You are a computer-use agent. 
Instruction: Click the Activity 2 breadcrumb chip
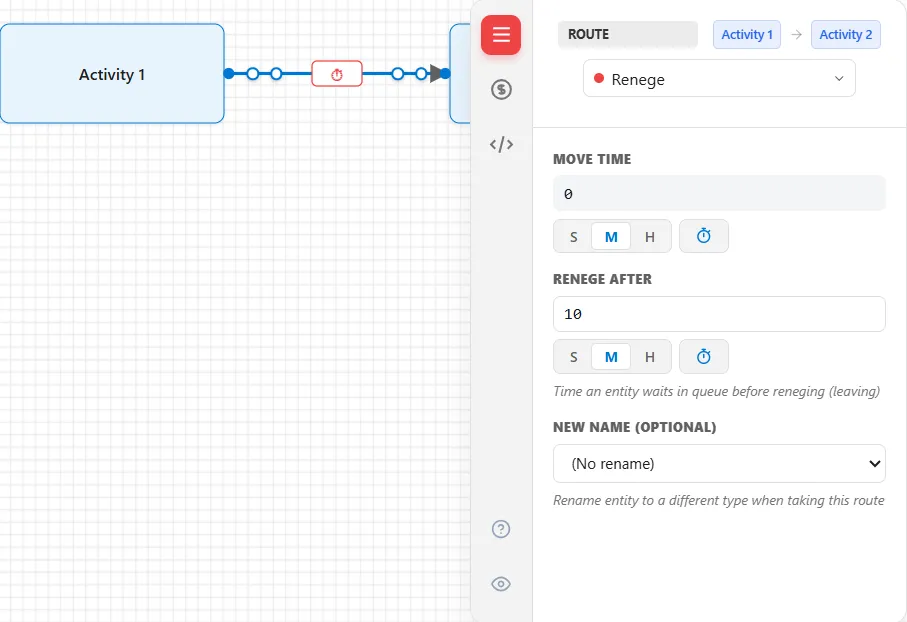pos(846,35)
